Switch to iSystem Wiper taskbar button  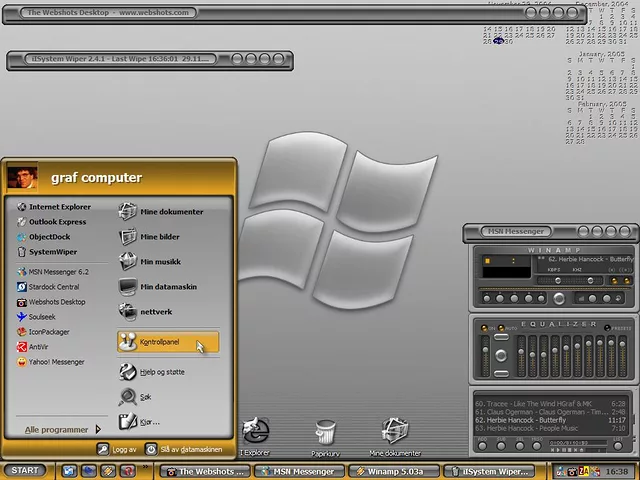tap(489, 471)
